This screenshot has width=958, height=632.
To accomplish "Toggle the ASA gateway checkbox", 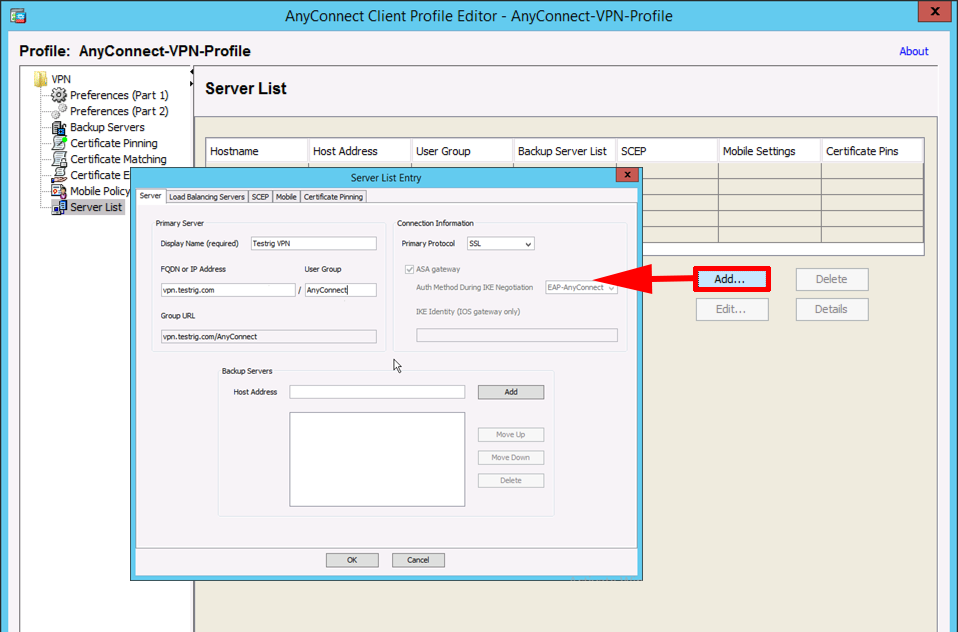I will [x=409, y=269].
